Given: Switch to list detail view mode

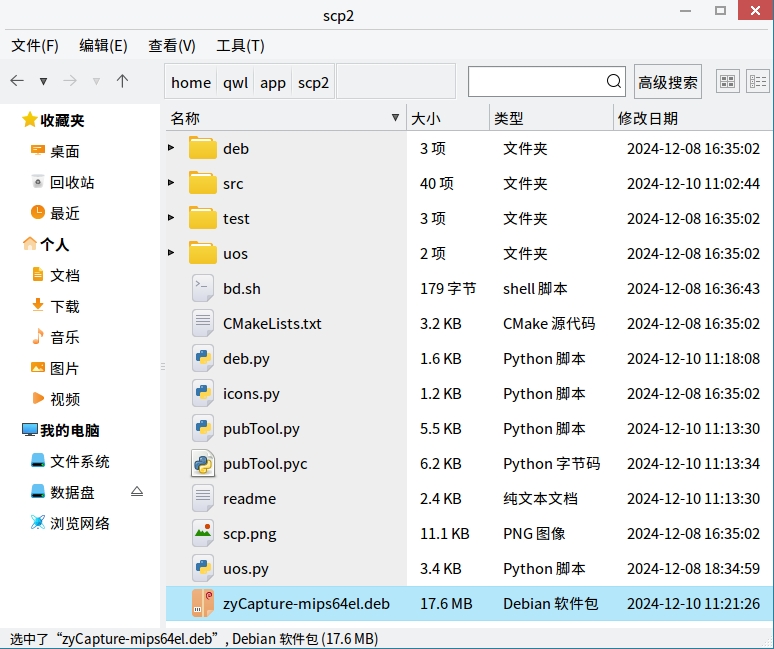Looking at the screenshot, I should click(757, 82).
